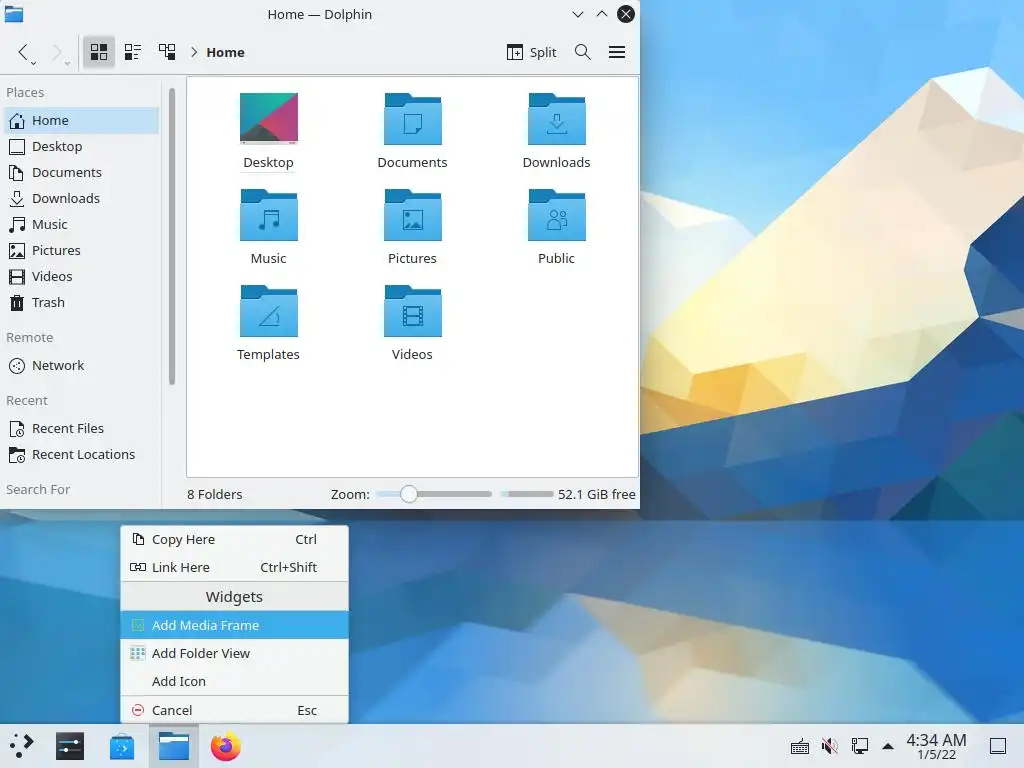Open Network under Remote

click(x=82, y=366)
